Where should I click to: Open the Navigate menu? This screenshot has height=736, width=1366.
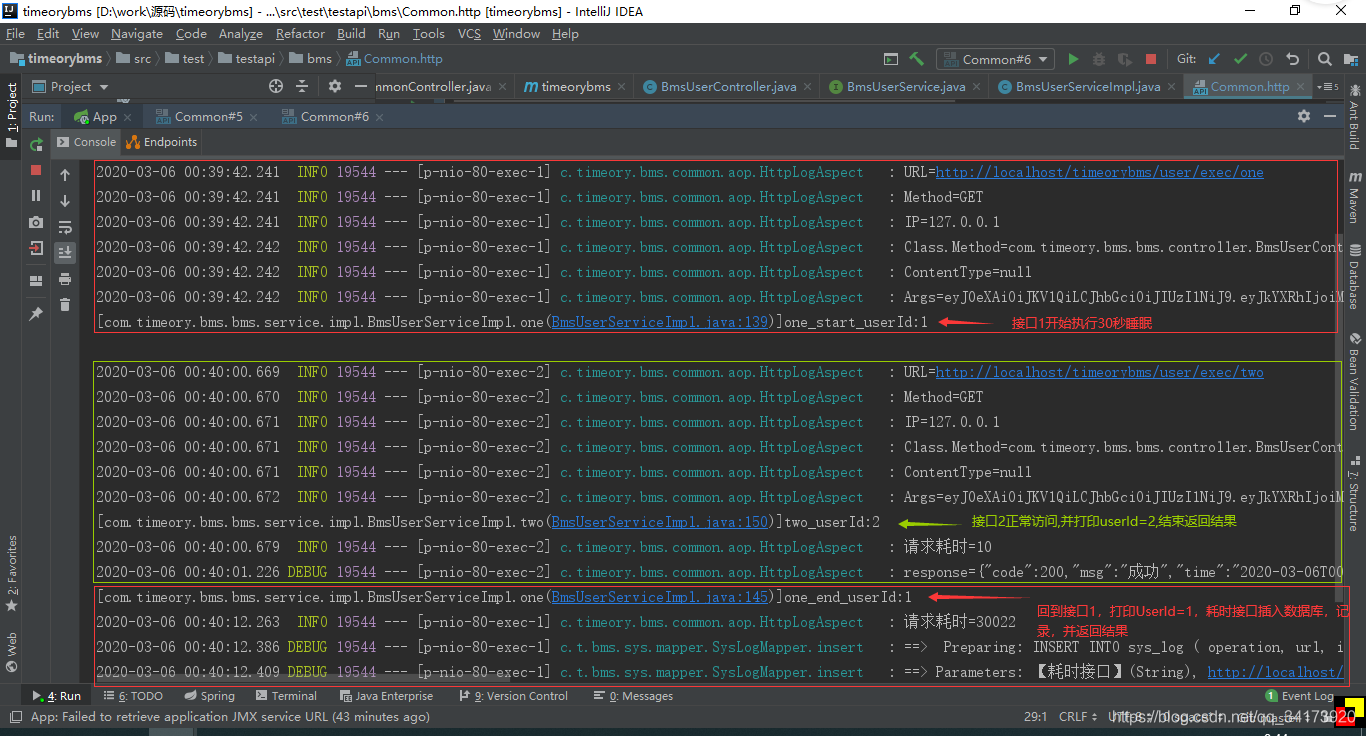click(x=137, y=33)
